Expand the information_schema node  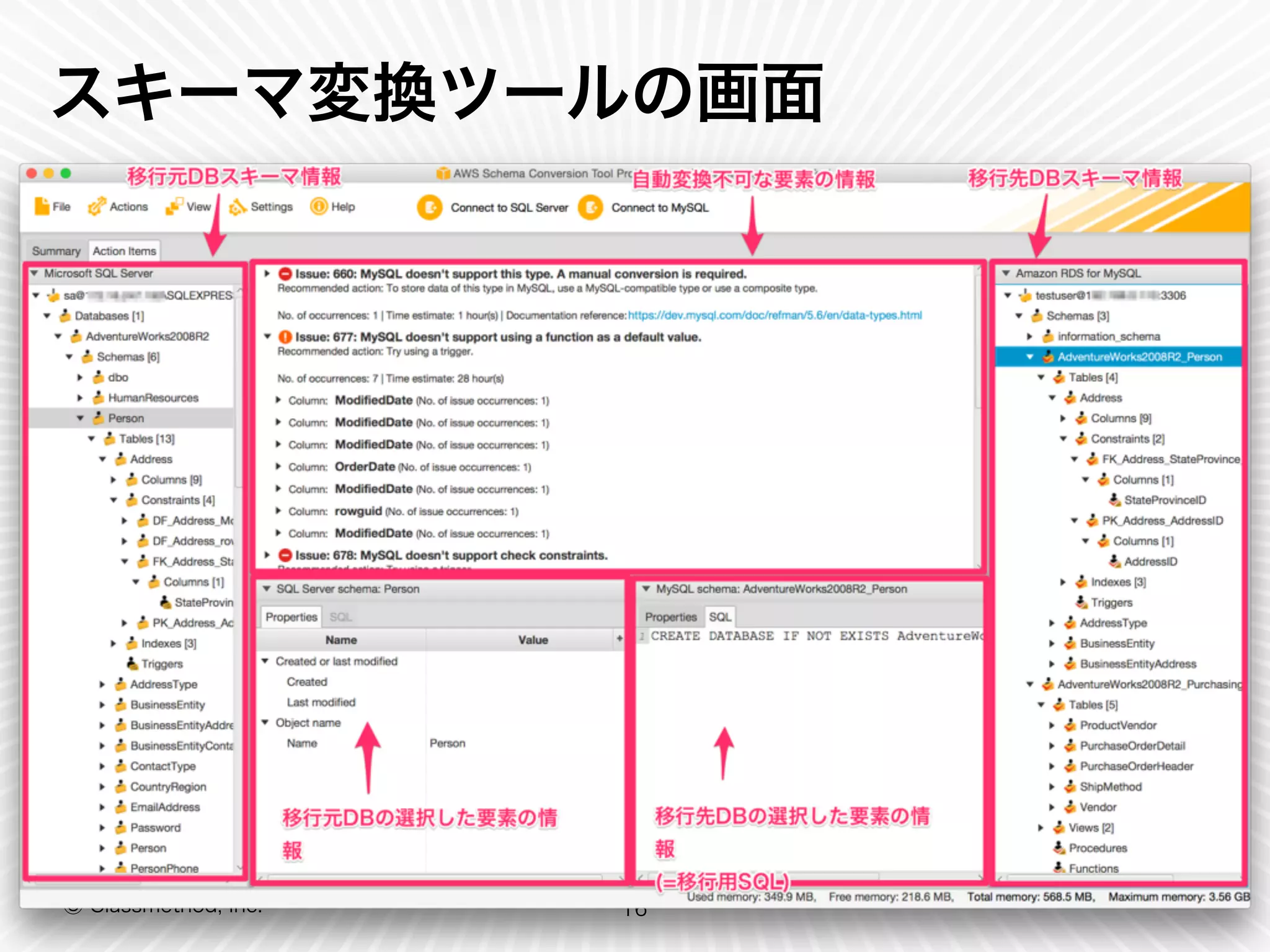point(1029,336)
